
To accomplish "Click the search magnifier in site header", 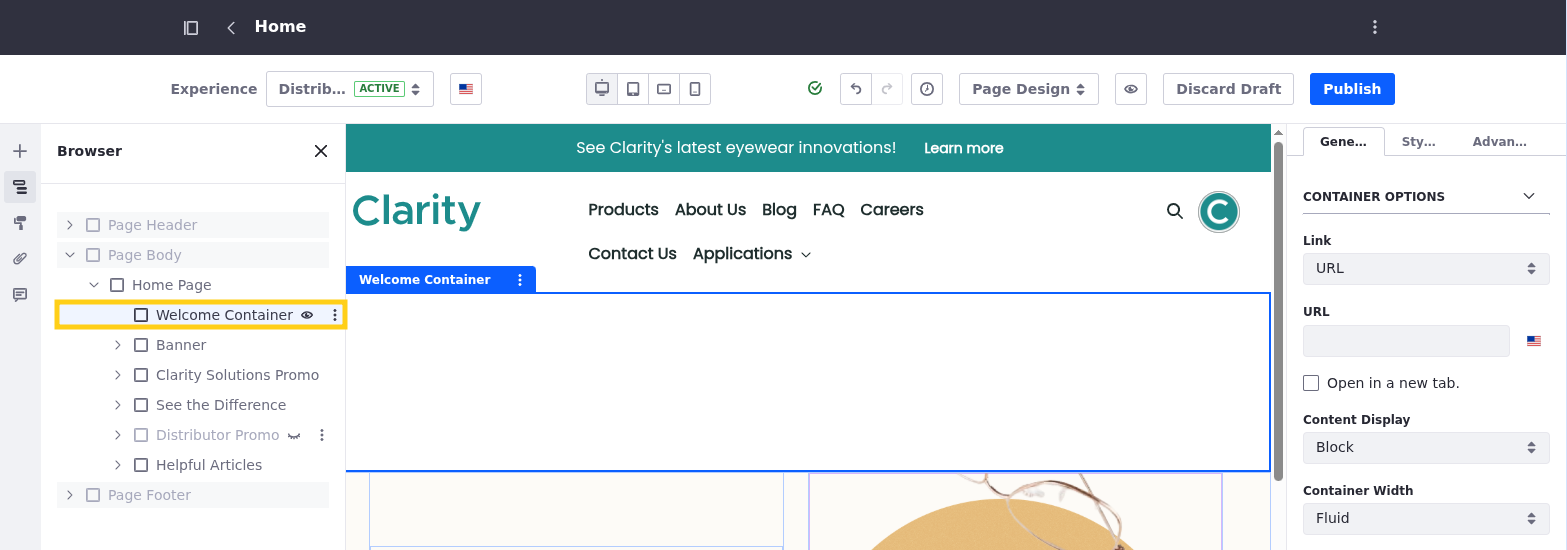I will 1175,211.
